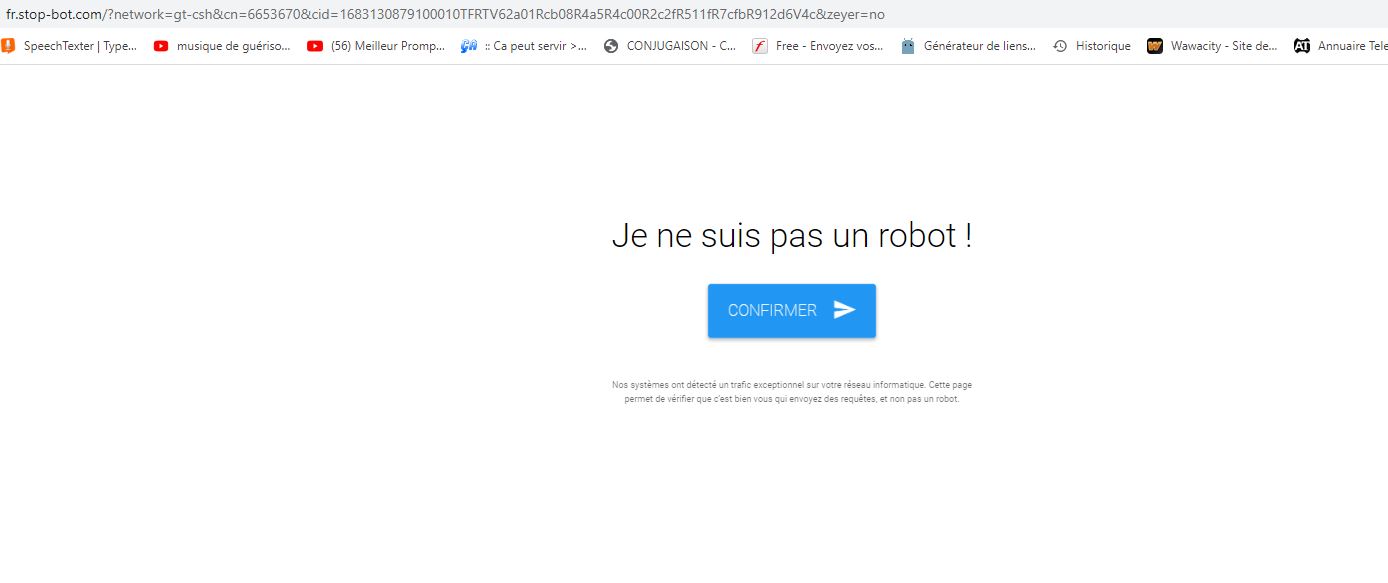The image size is (1388, 583).
Task: Open the Historique bookmark label
Action: coord(1103,46)
